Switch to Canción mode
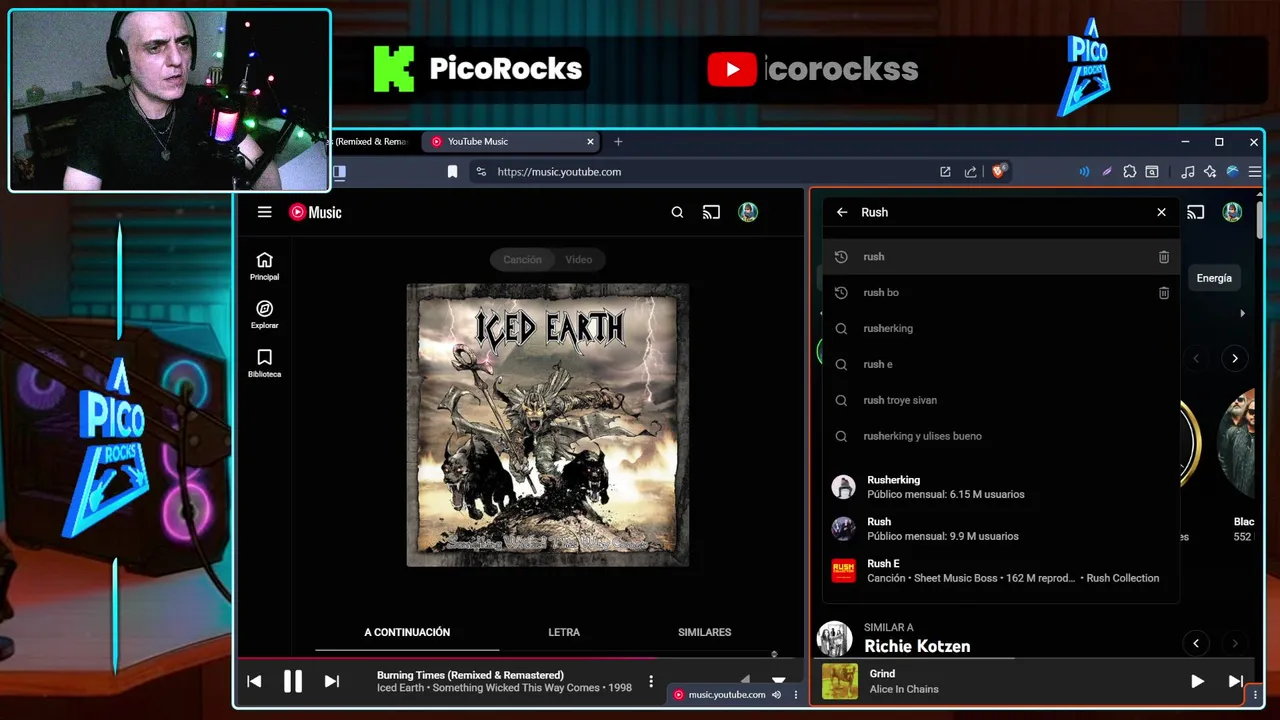1280x720 pixels. (x=522, y=259)
